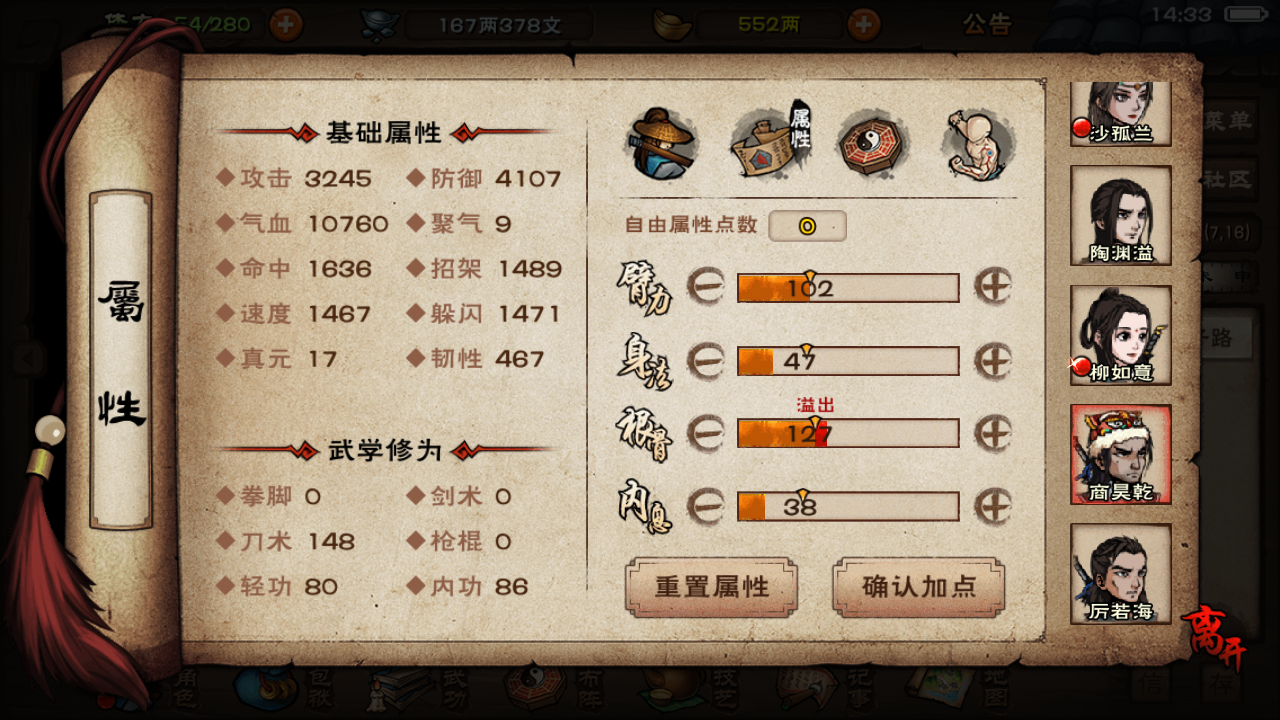The height and width of the screenshot is (720, 1280).
Task: Click the 重置属性 button
Action: click(x=711, y=587)
